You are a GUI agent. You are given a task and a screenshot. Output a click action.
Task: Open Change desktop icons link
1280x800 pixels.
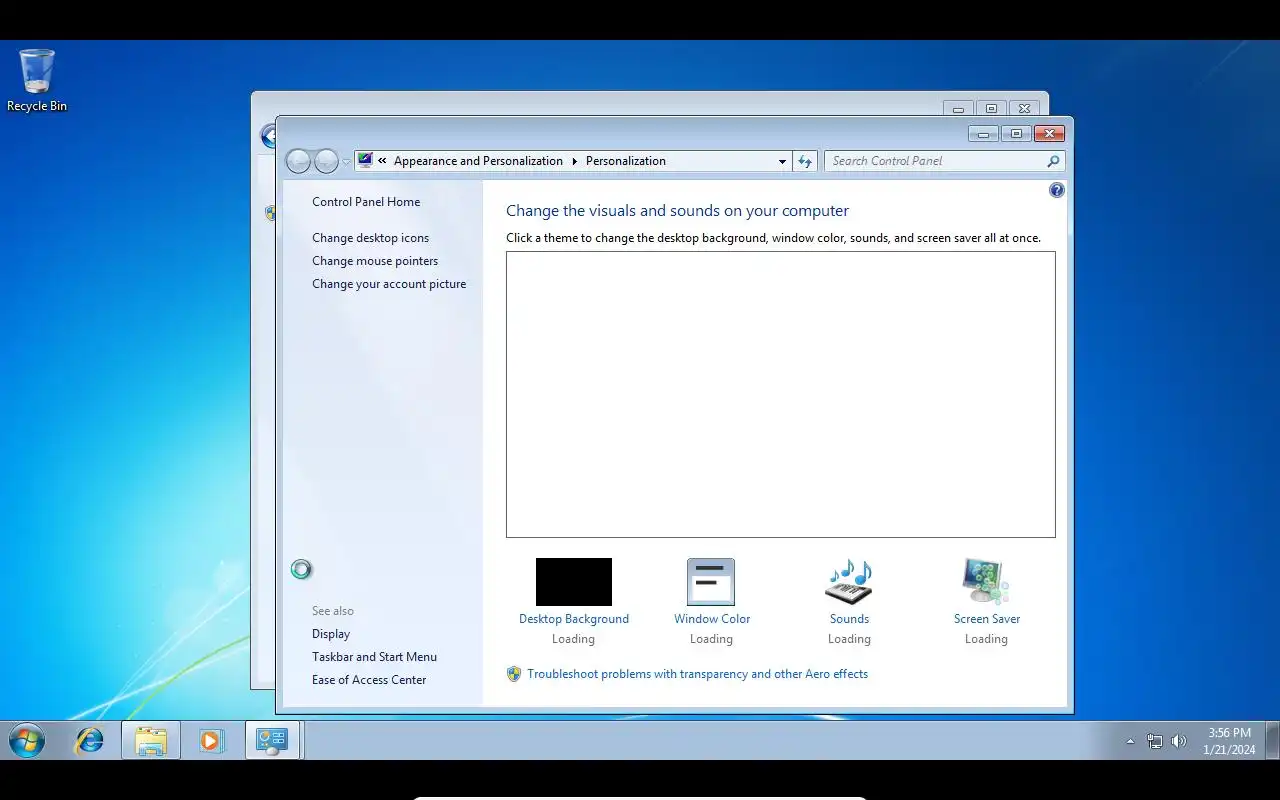click(x=370, y=238)
